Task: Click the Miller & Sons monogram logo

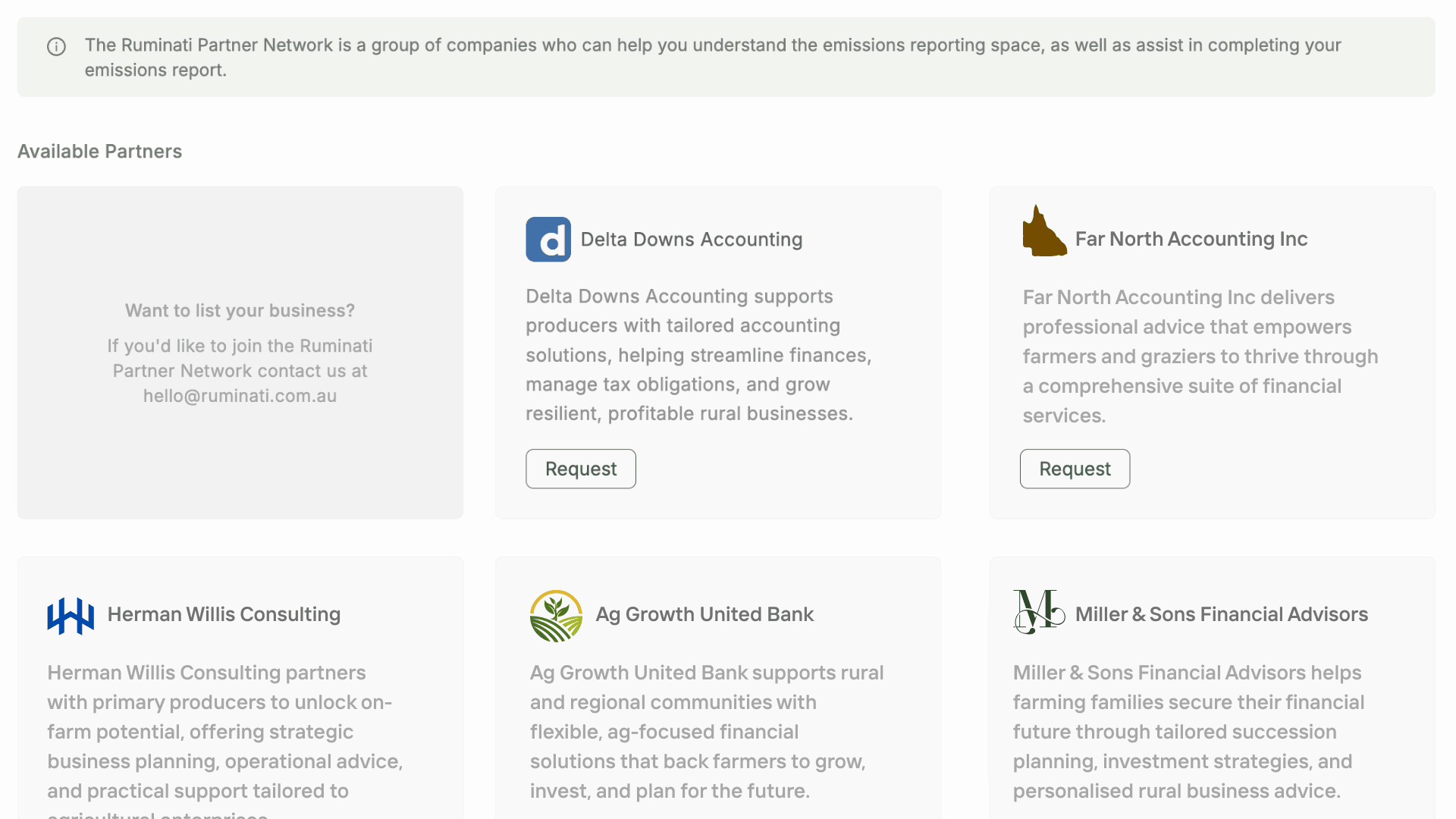Action: click(x=1038, y=611)
